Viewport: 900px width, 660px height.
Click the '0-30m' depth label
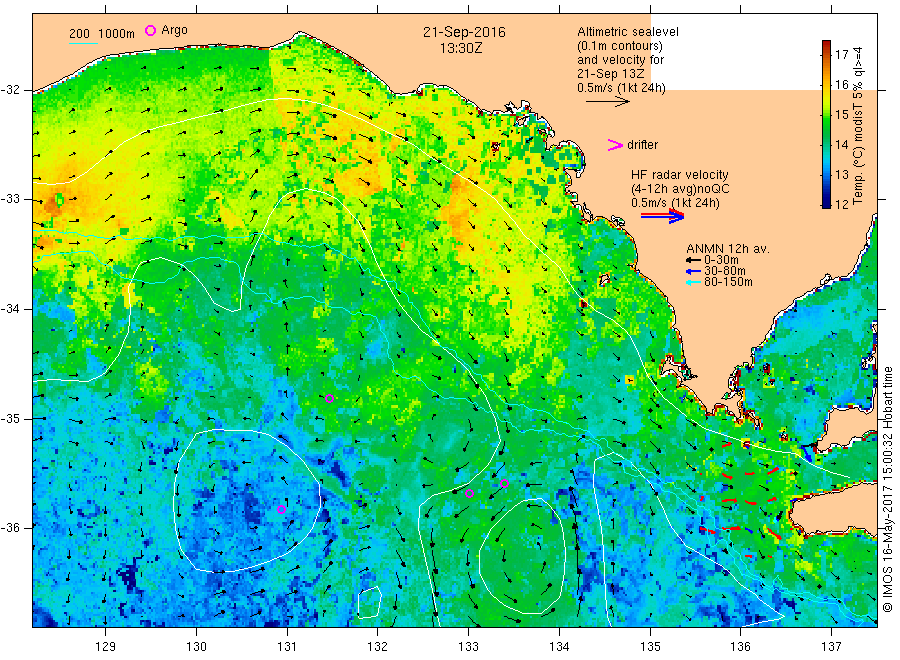[x=721, y=260]
